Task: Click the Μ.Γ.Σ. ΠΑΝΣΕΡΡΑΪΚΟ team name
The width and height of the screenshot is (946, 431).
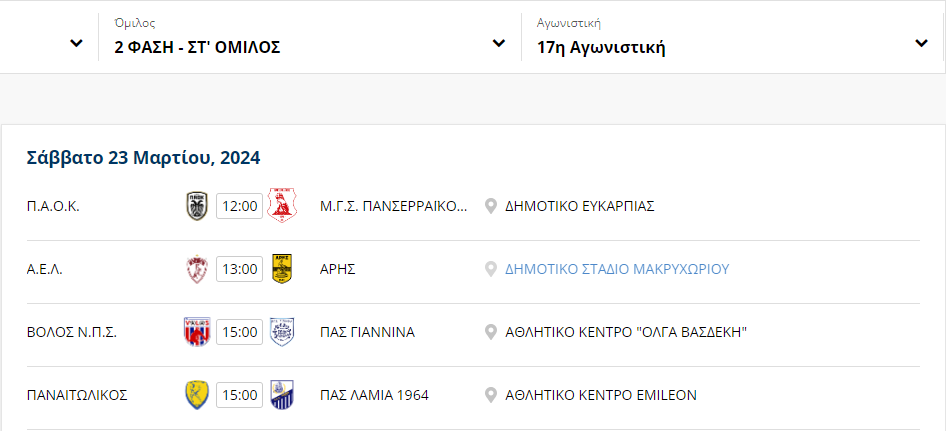Action: (x=393, y=206)
